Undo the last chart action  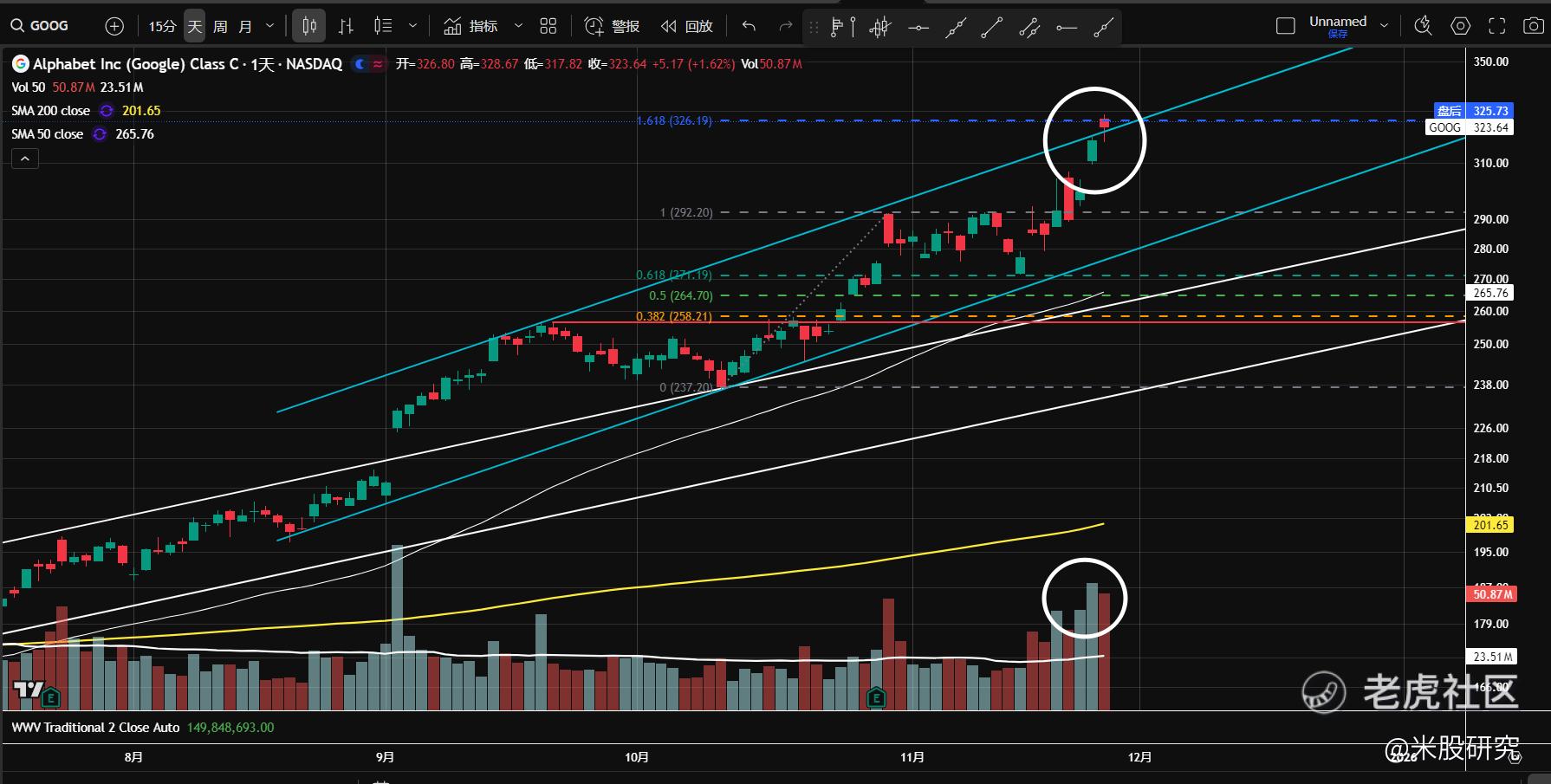click(750, 26)
